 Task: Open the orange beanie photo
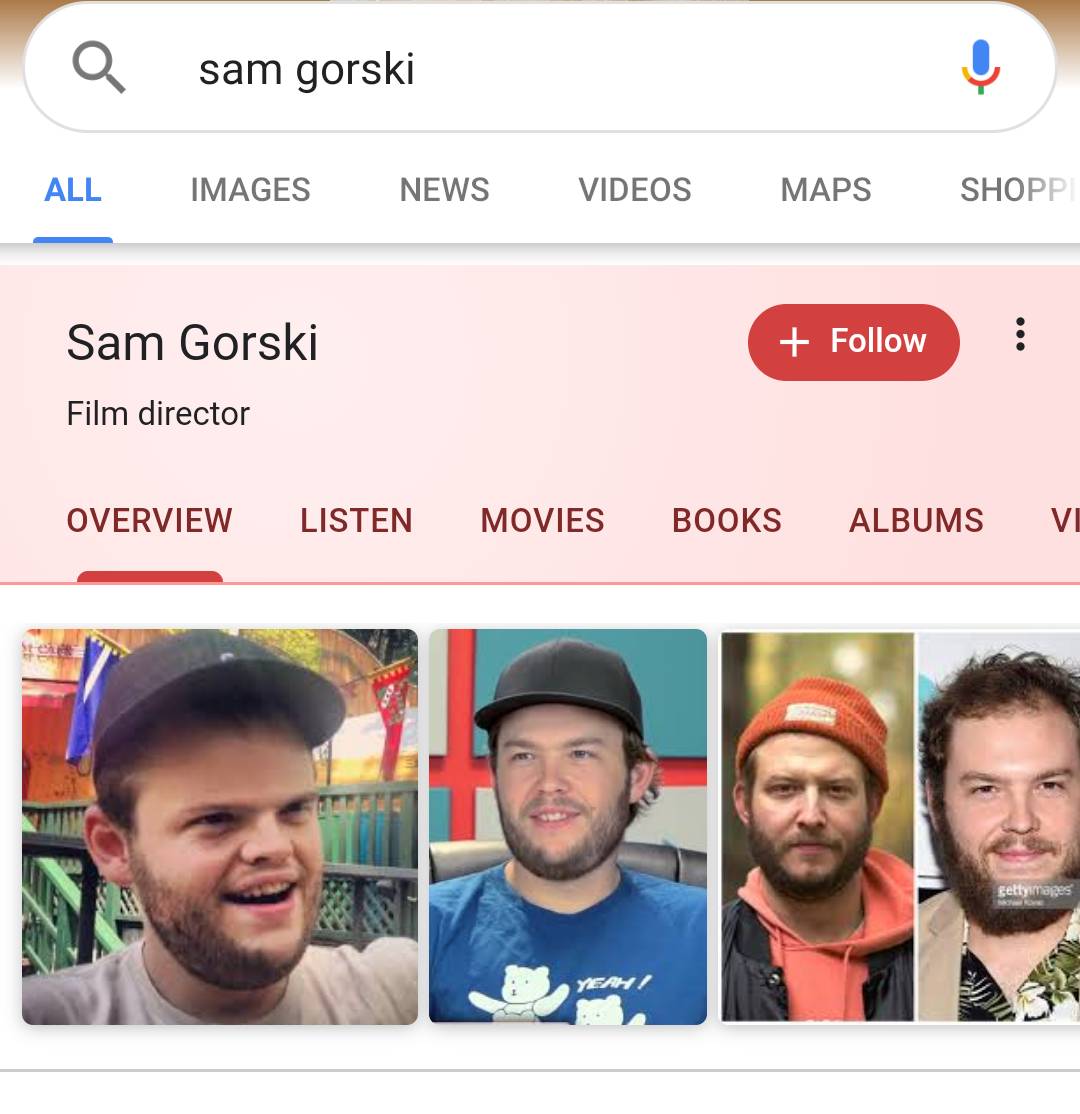(x=817, y=827)
